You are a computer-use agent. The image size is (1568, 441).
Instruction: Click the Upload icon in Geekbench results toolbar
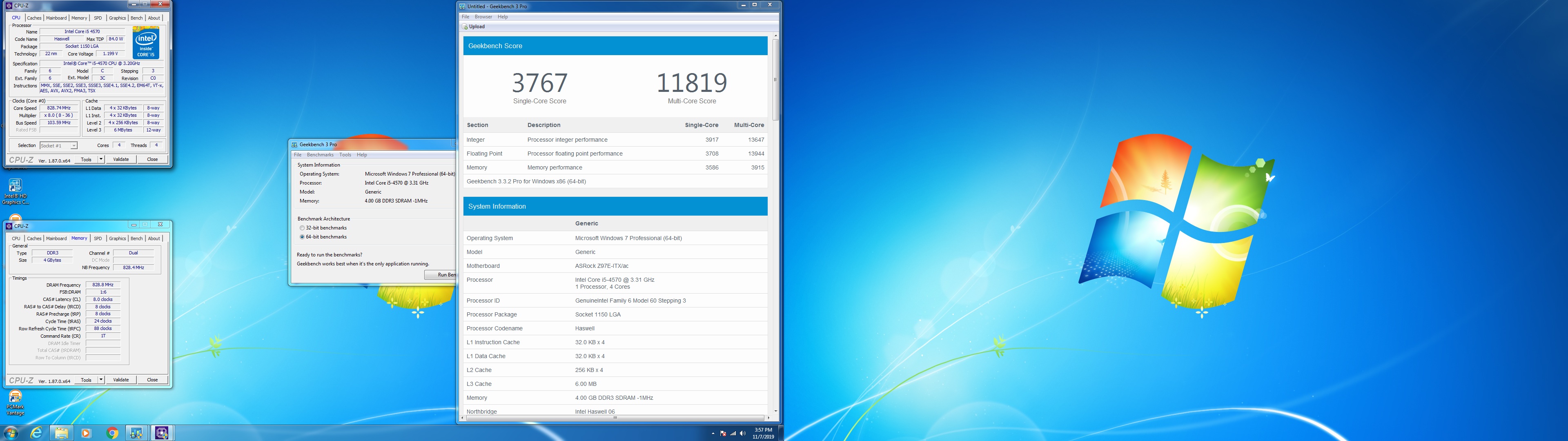(465, 27)
